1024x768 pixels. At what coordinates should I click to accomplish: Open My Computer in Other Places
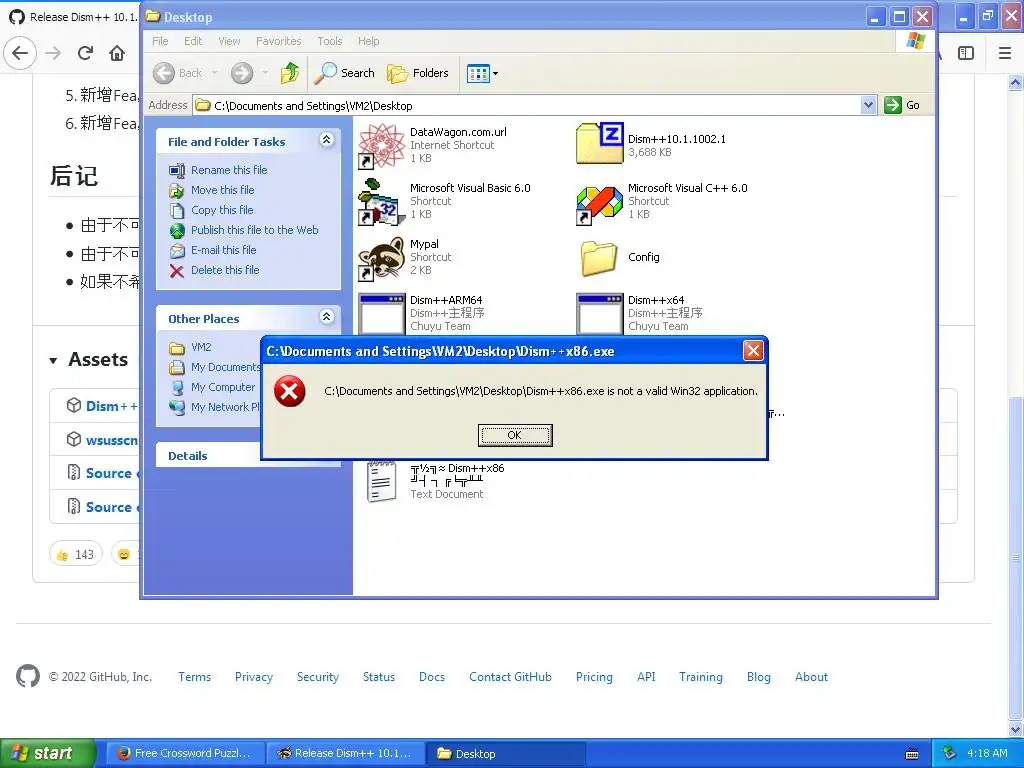click(x=223, y=387)
